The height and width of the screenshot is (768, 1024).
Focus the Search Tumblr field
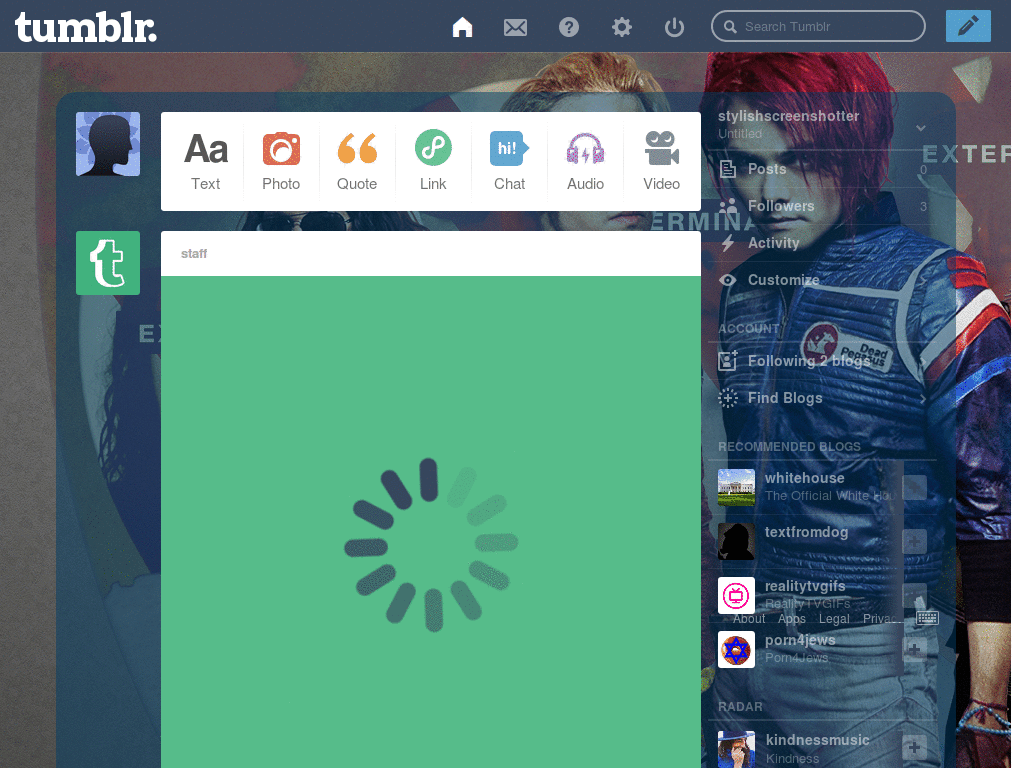coord(818,26)
